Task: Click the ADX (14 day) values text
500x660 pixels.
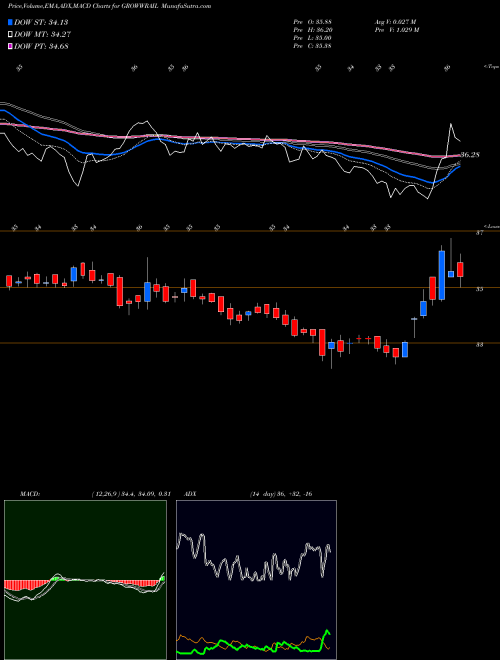Action: pyautogui.click(x=280, y=494)
